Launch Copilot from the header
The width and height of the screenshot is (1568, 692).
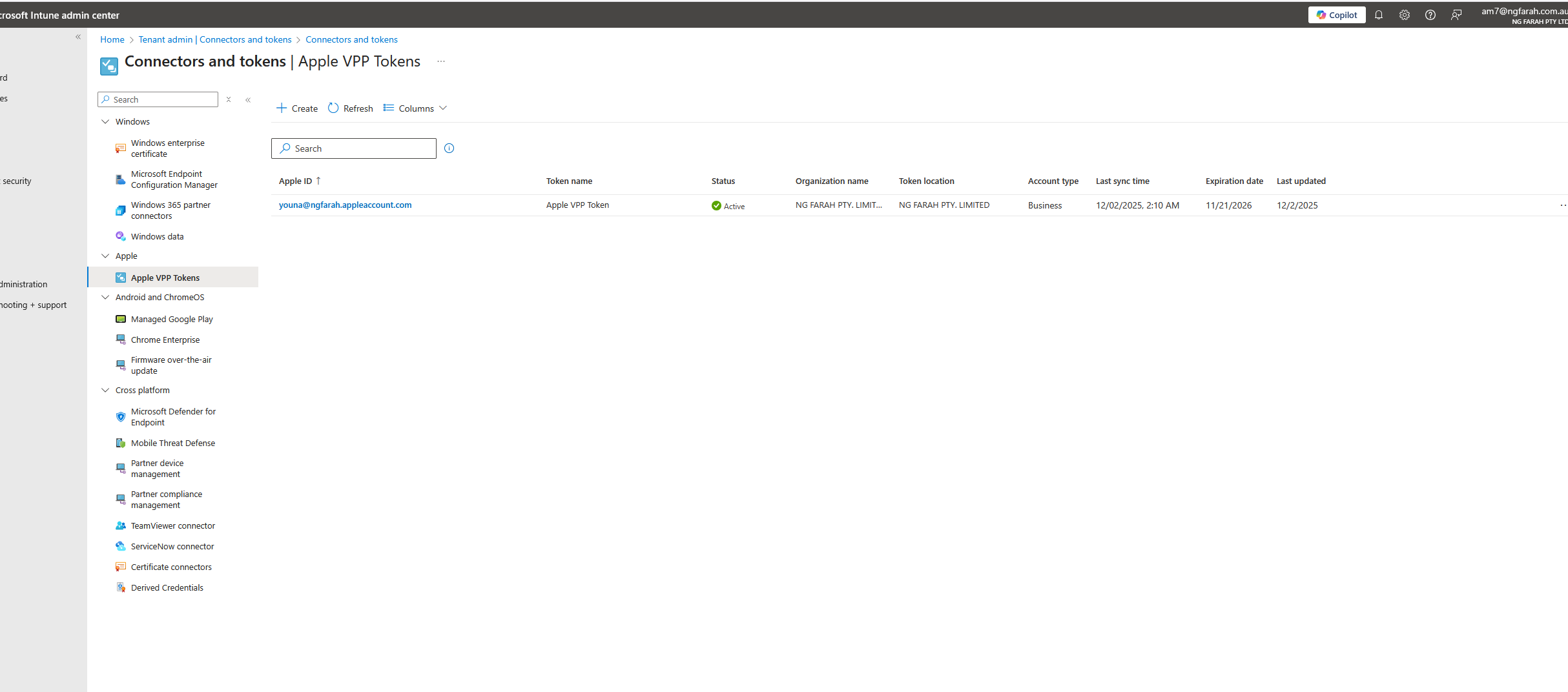pyautogui.click(x=1337, y=15)
